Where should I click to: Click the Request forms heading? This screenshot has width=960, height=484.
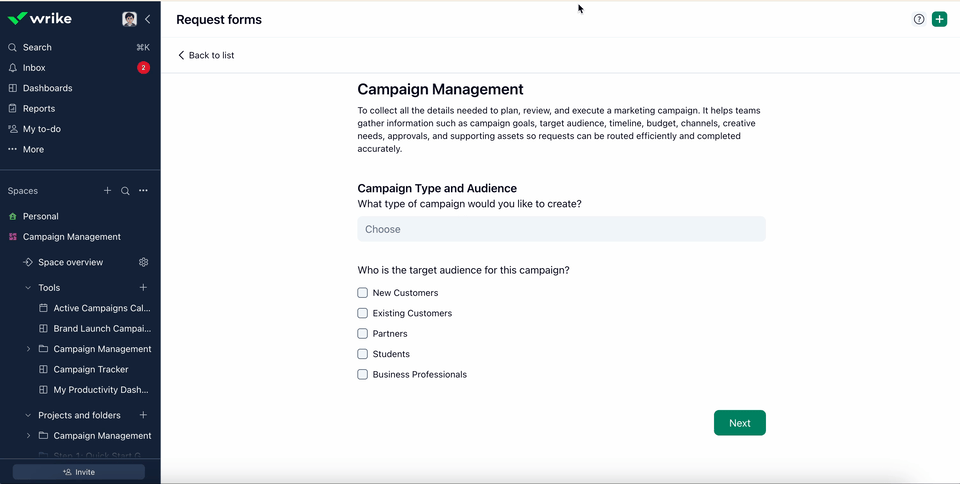(x=219, y=20)
